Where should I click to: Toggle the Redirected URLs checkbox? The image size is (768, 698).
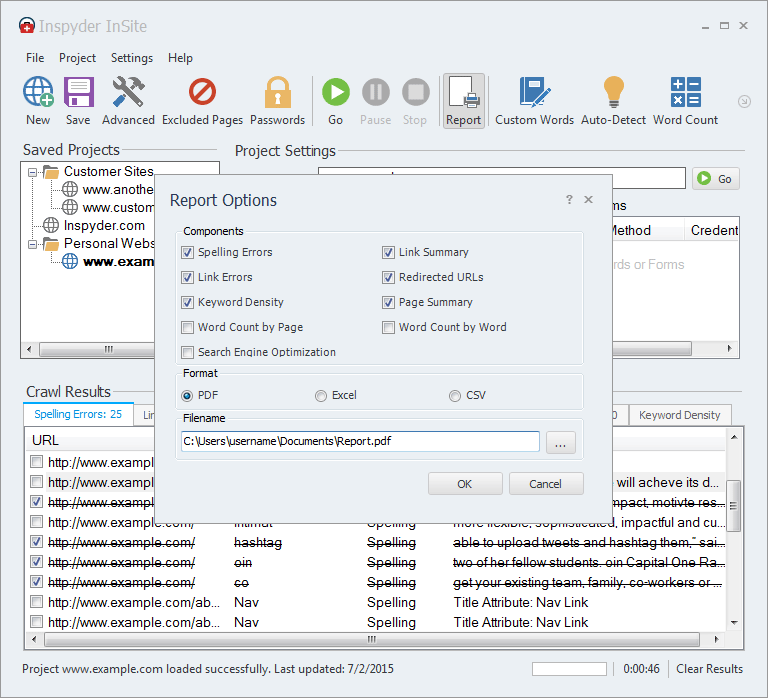(388, 277)
